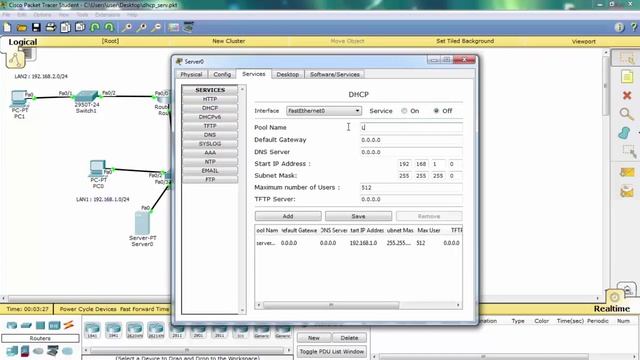Click the Network Information info icon
Image resolution: width=640 pixels, height=360 pixels.
(619, 27)
